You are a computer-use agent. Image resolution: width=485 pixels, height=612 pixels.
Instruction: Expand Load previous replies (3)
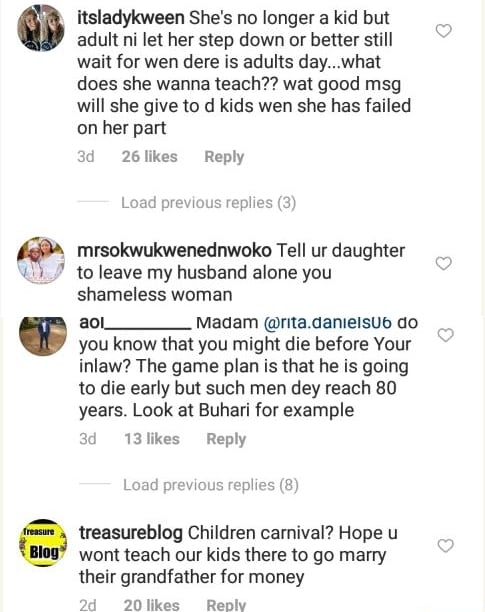click(x=208, y=203)
